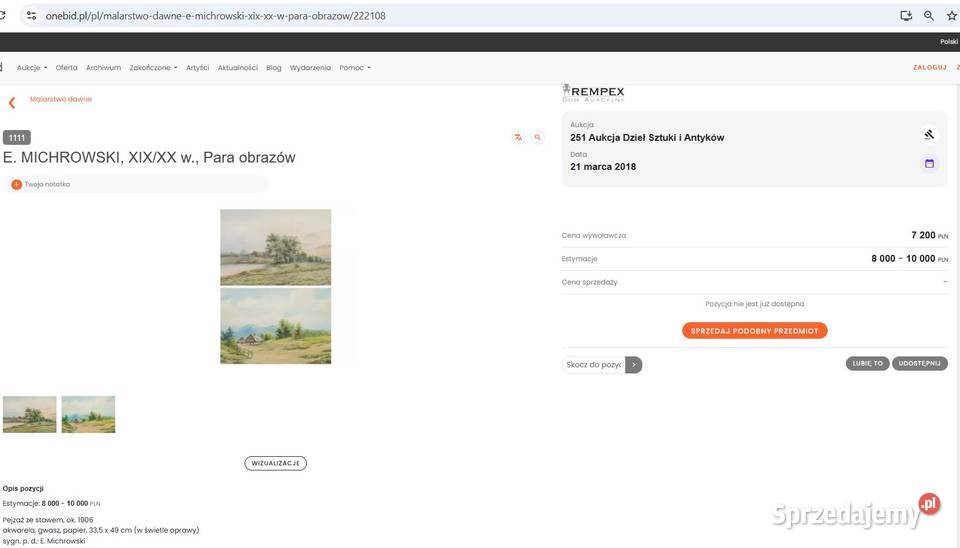Follow the Malarstwo dawne breadcrumb link
The height and width of the screenshot is (548, 960).
[x=61, y=99]
